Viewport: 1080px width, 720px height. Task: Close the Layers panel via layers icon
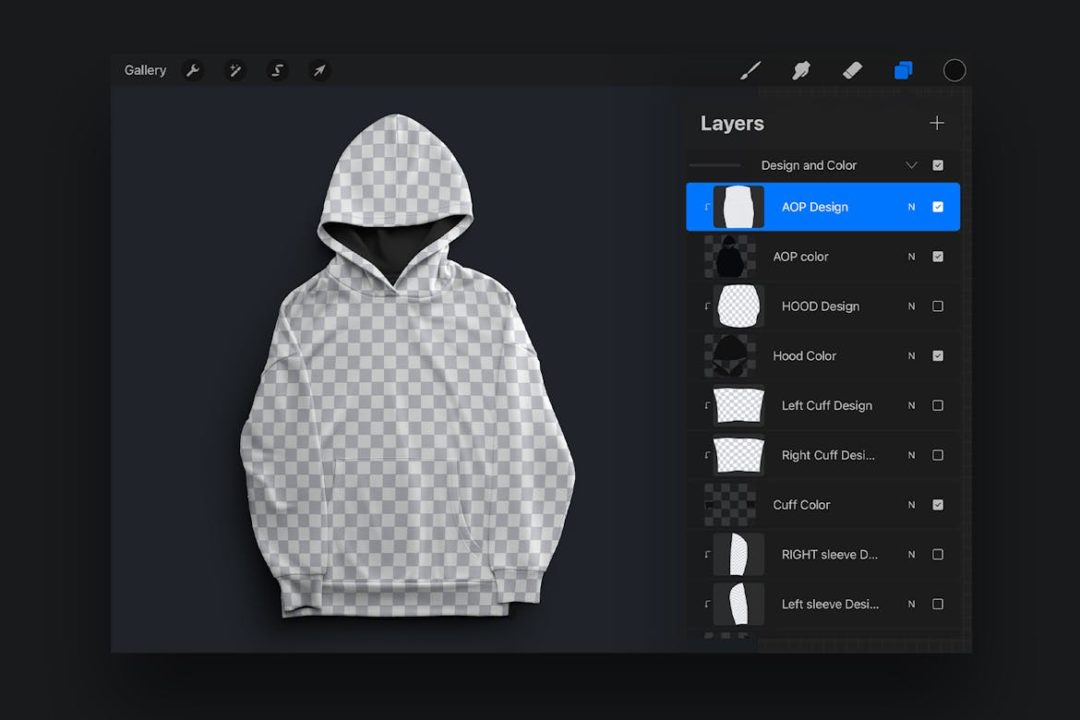click(903, 70)
